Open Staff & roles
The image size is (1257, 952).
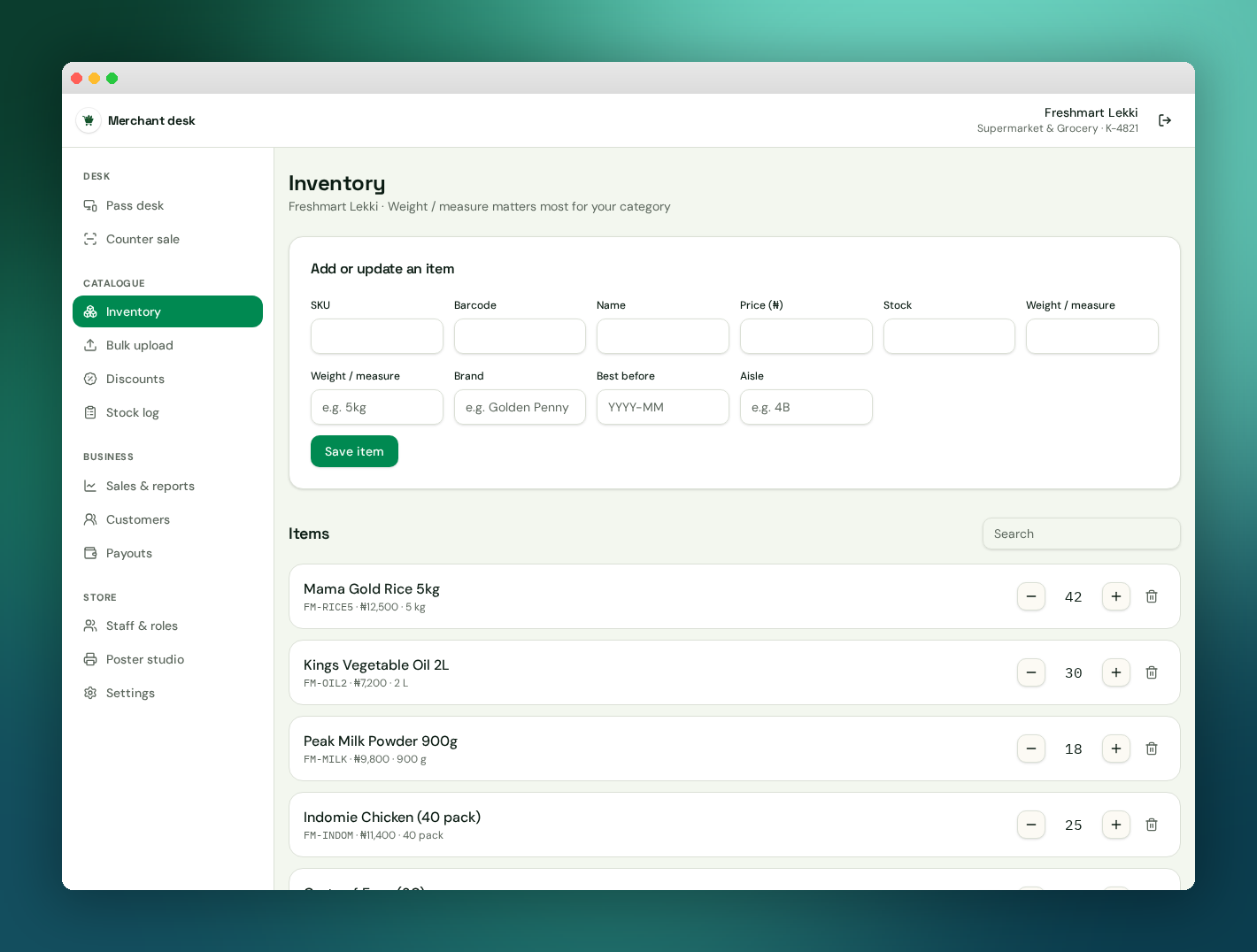(167, 626)
